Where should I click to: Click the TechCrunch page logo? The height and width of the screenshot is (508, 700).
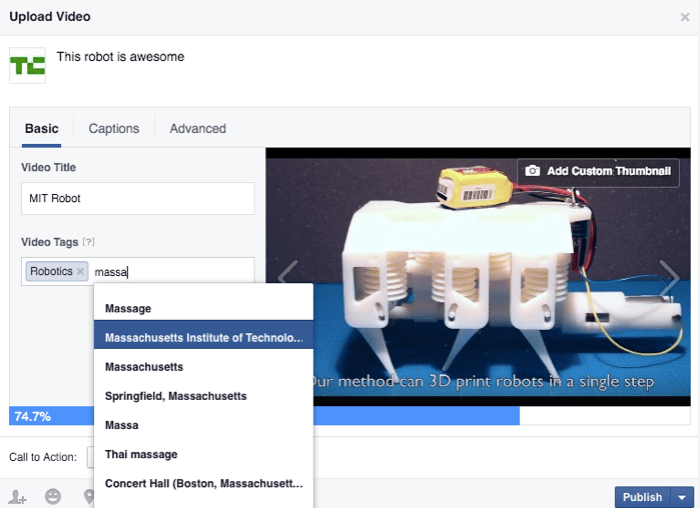27,65
